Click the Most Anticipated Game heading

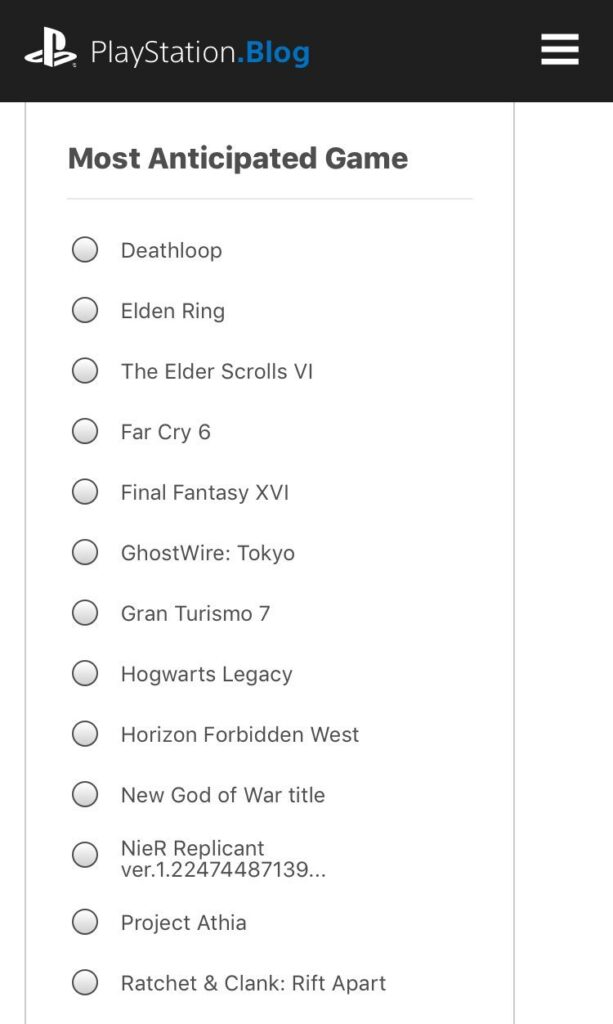click(x=238, y=159)
